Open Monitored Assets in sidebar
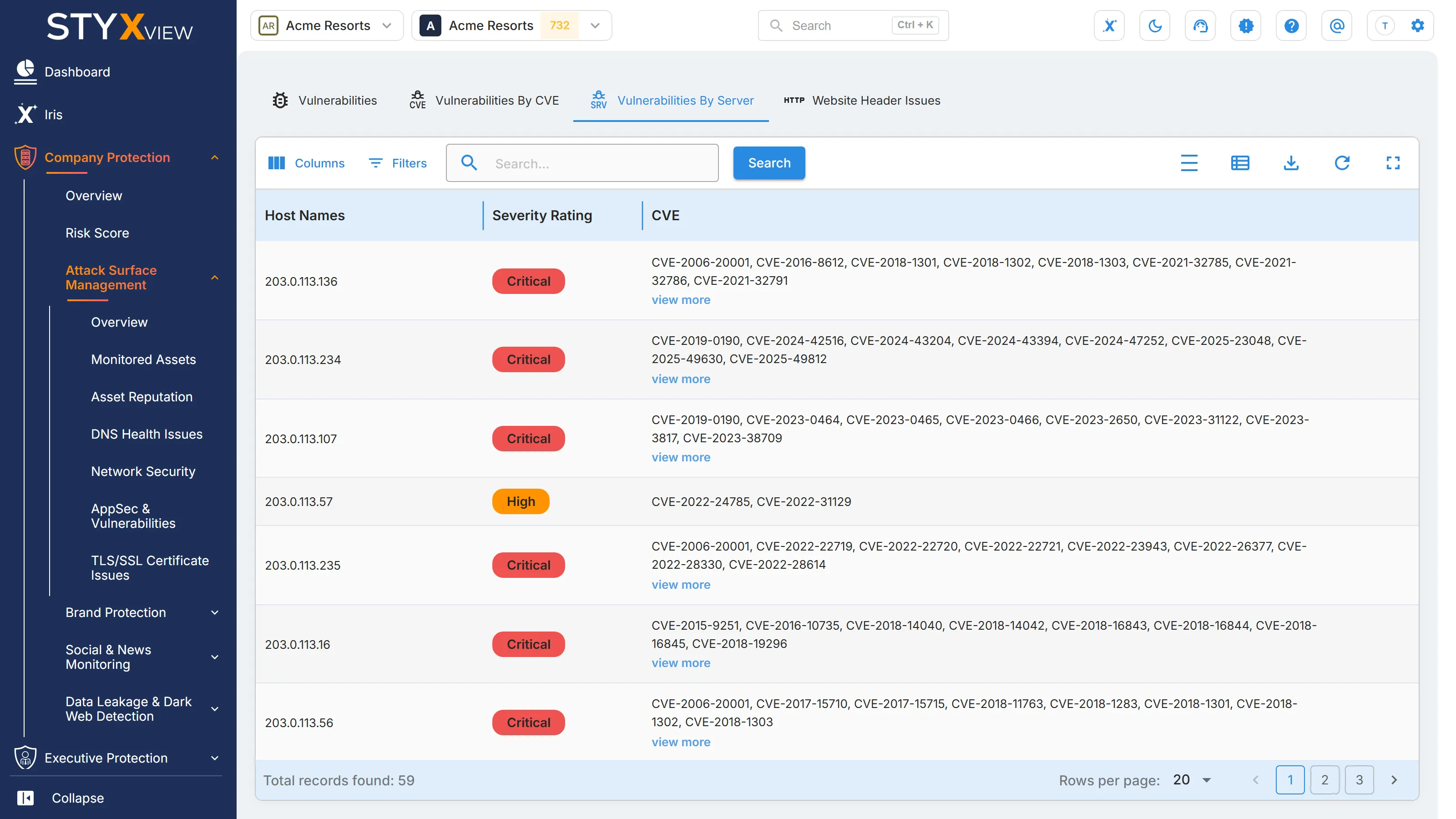Screen dimensions: 1456x819 (144, 359)
